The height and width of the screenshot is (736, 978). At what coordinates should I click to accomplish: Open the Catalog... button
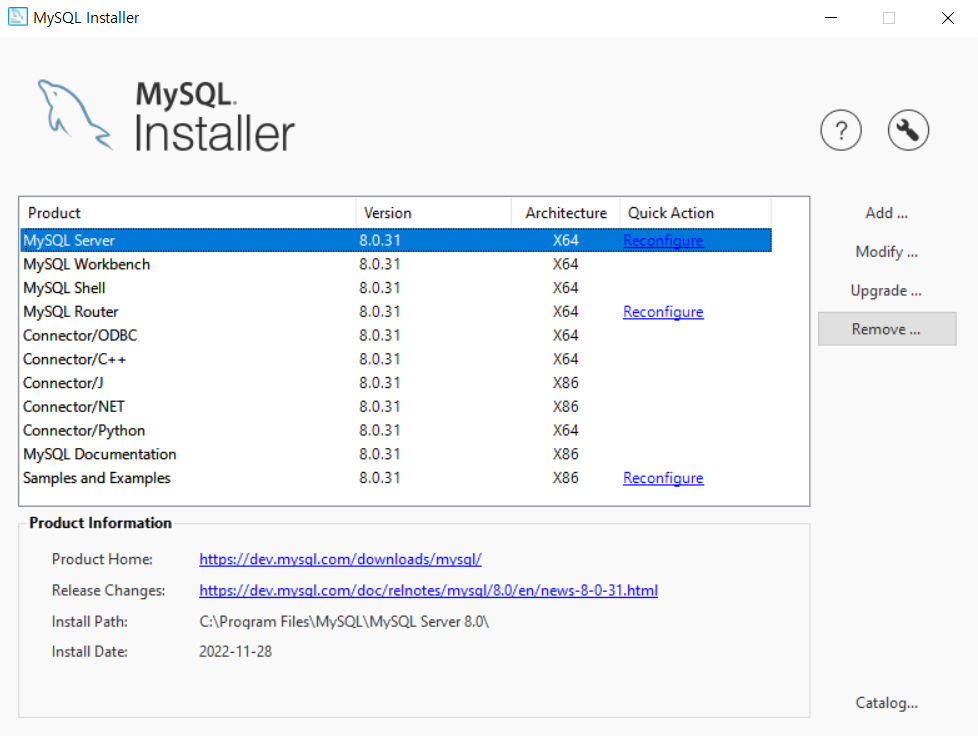(886, 703)
